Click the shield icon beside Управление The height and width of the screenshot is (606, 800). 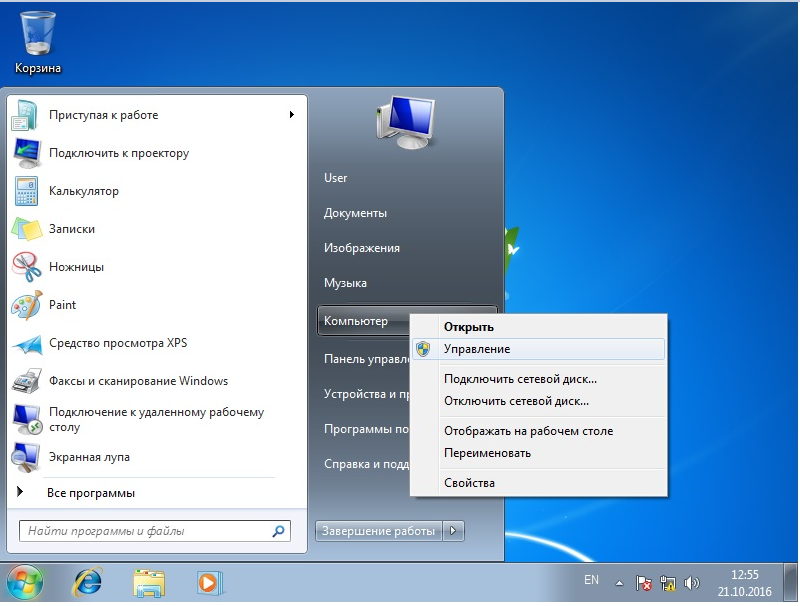click(423, 349)
